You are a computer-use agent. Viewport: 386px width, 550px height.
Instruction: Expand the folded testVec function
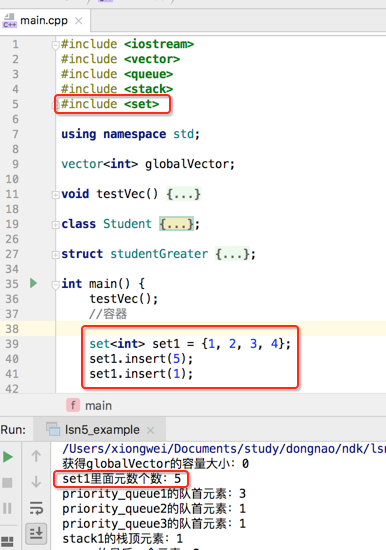(x=55, y=194)
